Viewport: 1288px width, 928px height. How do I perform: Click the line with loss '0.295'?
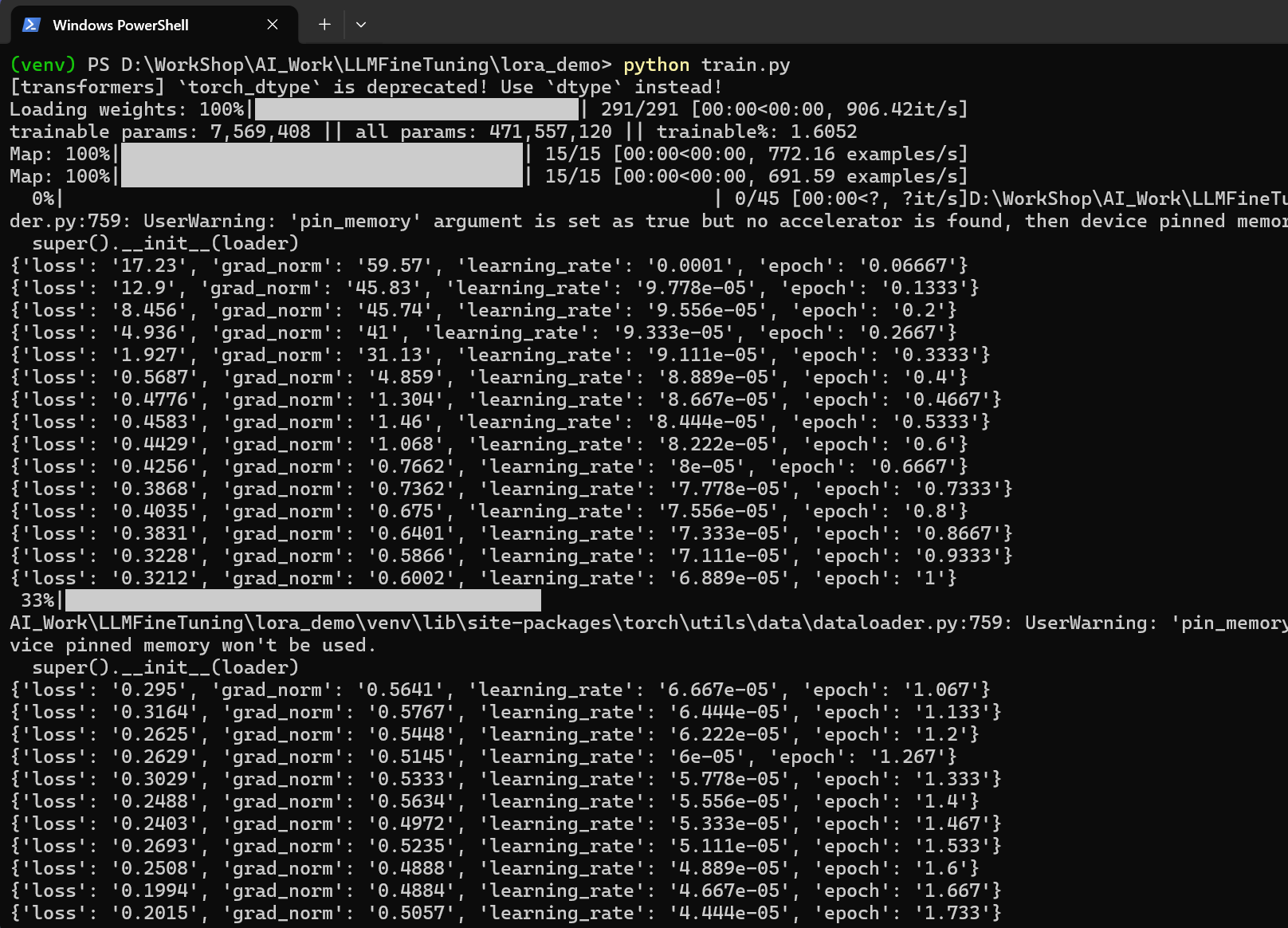pyautogui.click(x=501, y=690)
